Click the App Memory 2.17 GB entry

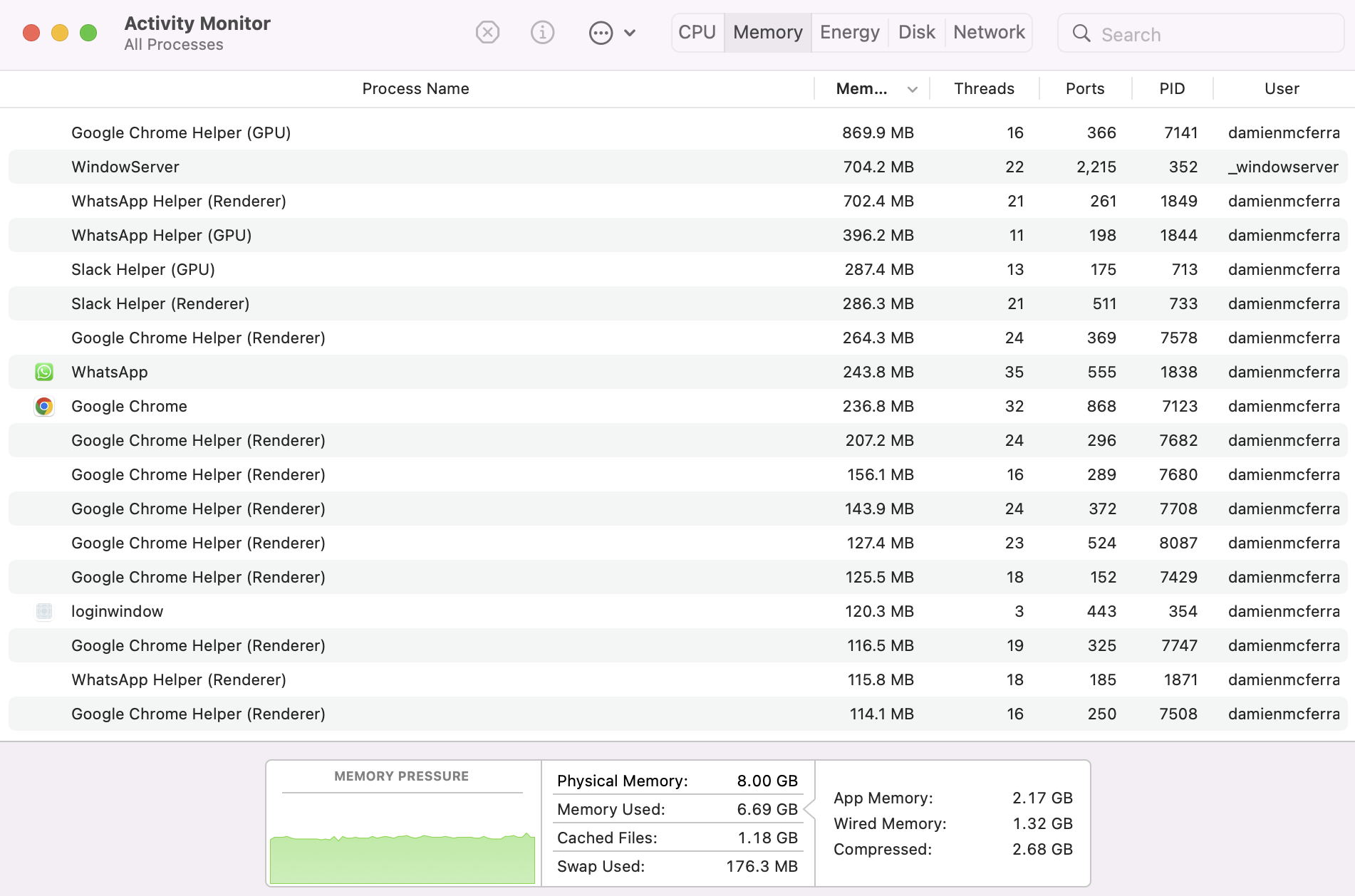(953, 798)
